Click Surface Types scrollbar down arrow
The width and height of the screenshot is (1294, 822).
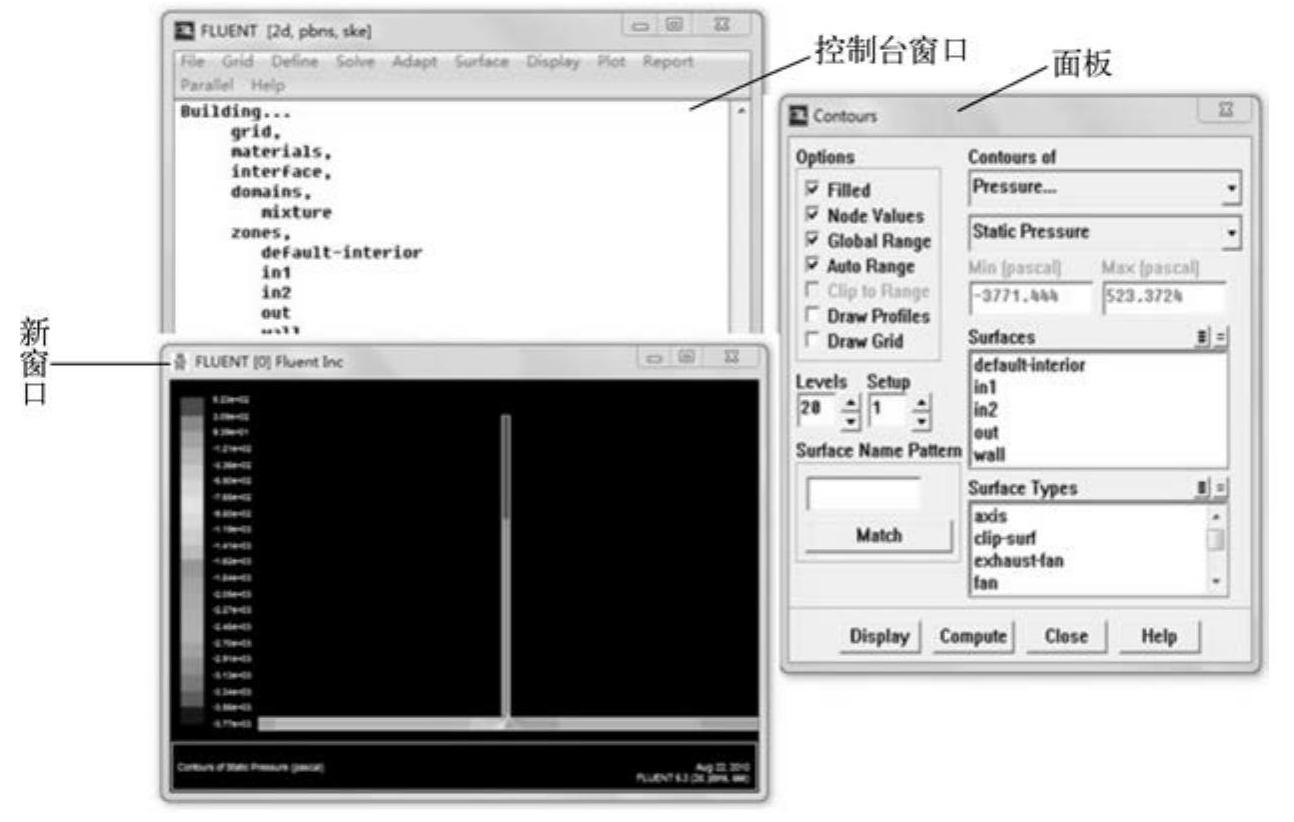click(1215, 582)
